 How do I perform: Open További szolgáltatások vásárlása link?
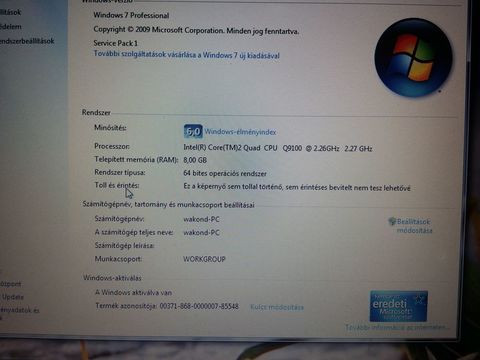point(187,55)
